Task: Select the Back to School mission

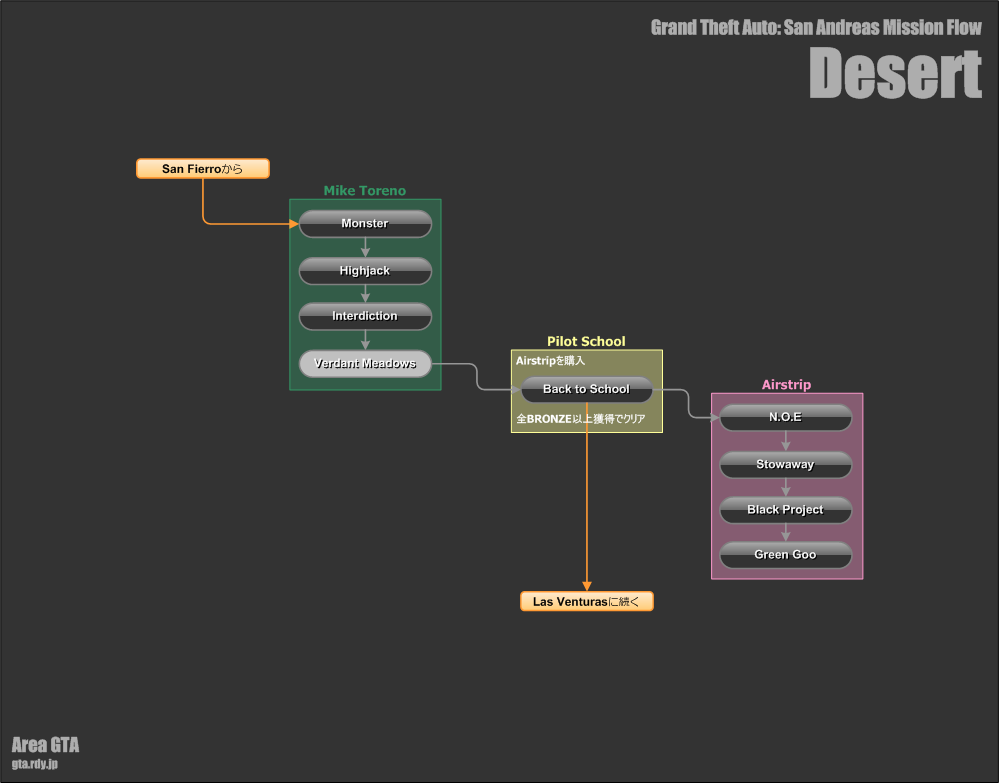Action: (587, 389)
